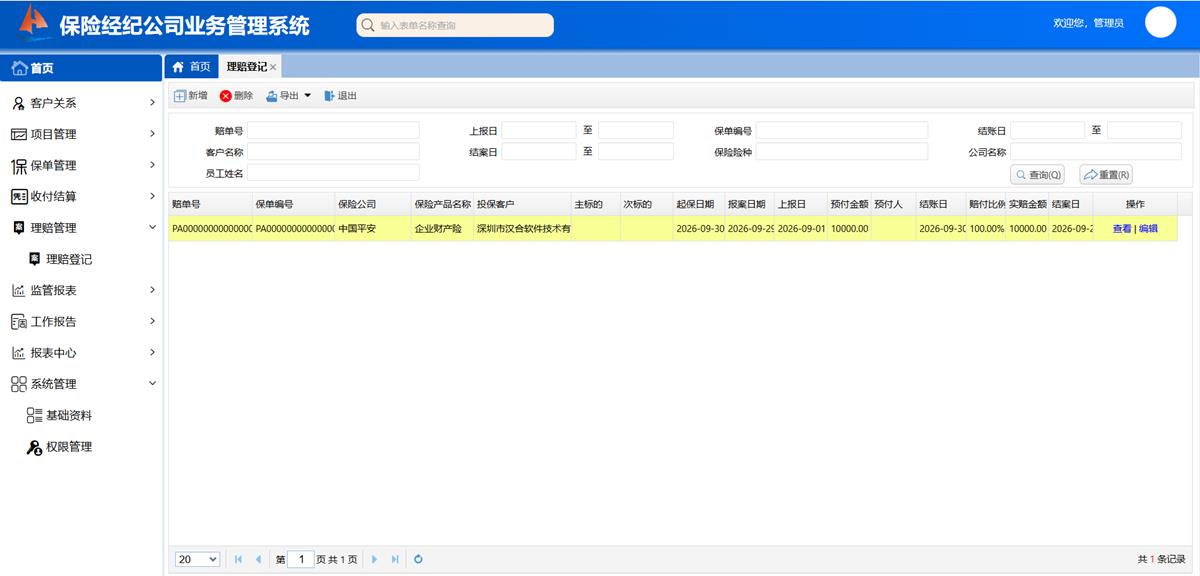This screenshot has width=1200, height=576.
Task: Click the 导出 export button
Action: click(282, 96)
